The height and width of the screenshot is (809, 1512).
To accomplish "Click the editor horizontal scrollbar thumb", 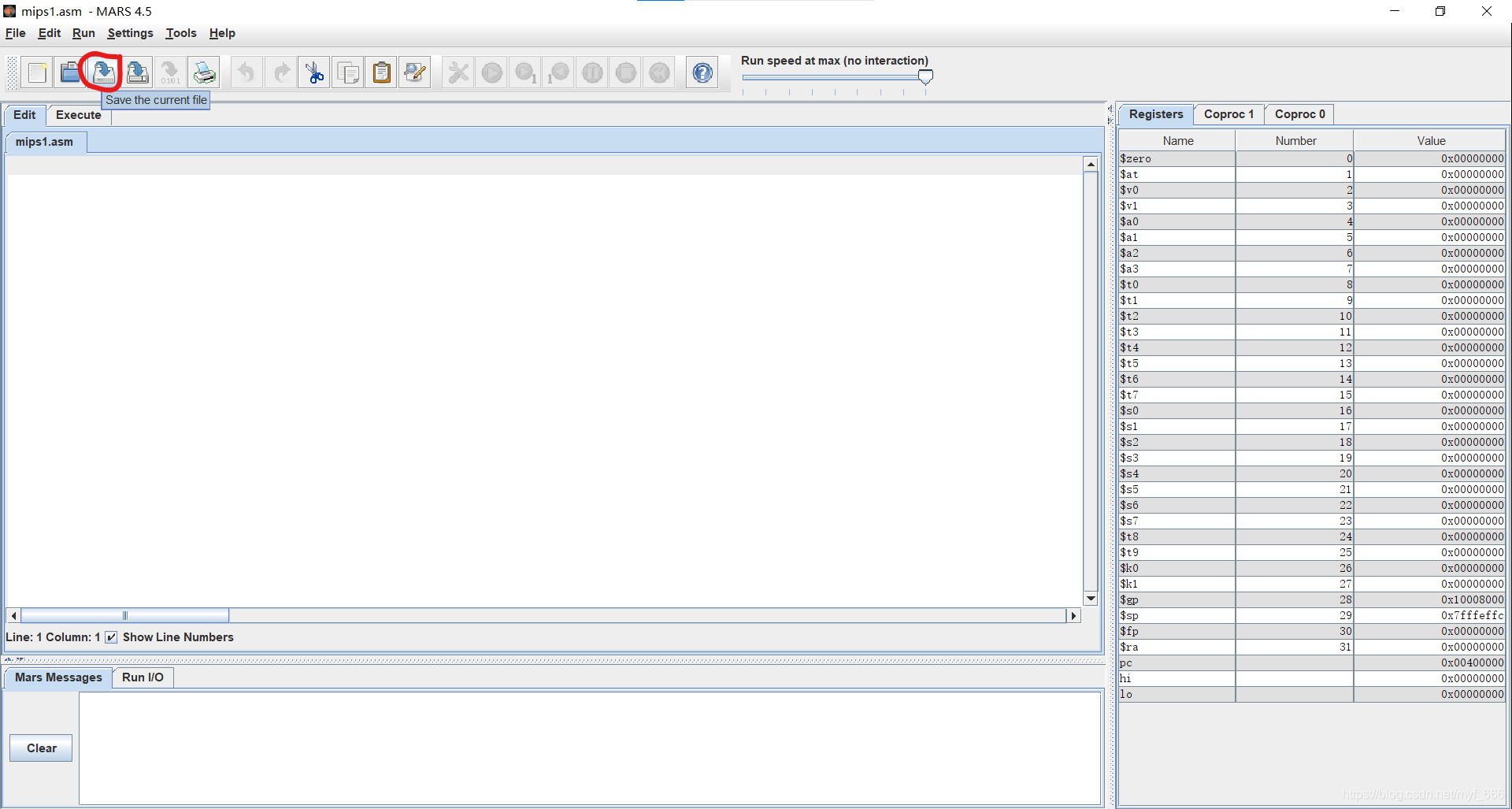I will pyautogui.click(x=124, y=615).
